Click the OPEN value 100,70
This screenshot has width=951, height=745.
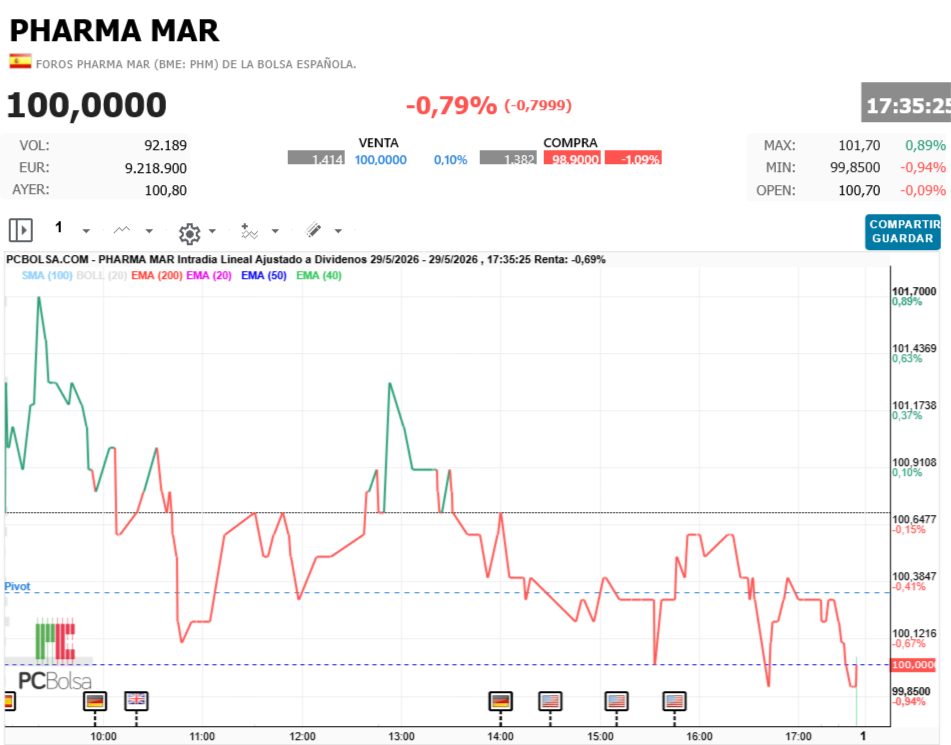point(859,190)
